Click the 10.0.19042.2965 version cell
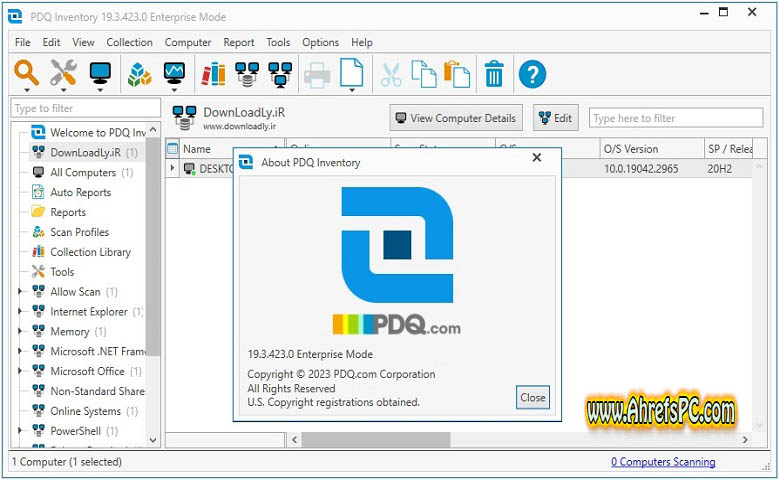 point(641,169)
